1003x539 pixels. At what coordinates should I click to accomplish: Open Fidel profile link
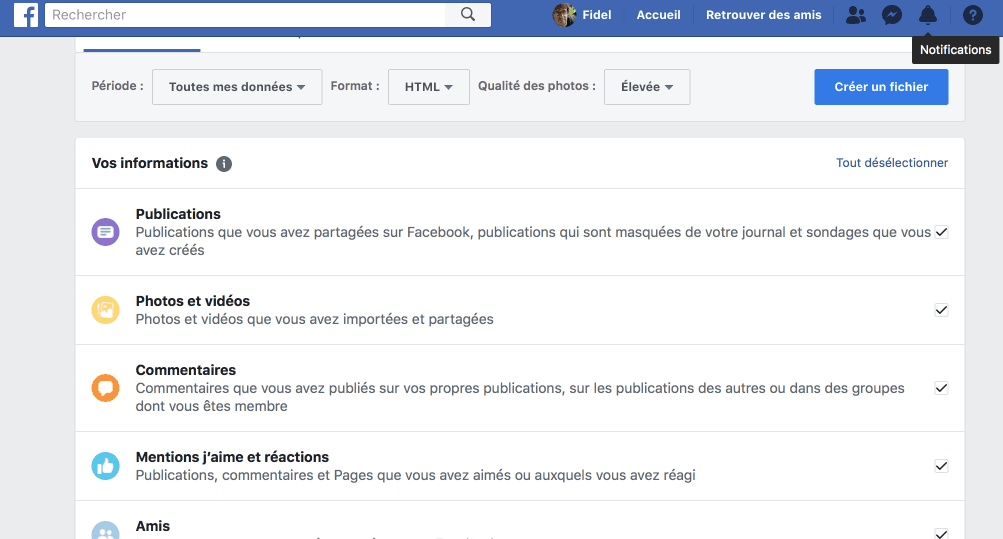click(596, 15)
